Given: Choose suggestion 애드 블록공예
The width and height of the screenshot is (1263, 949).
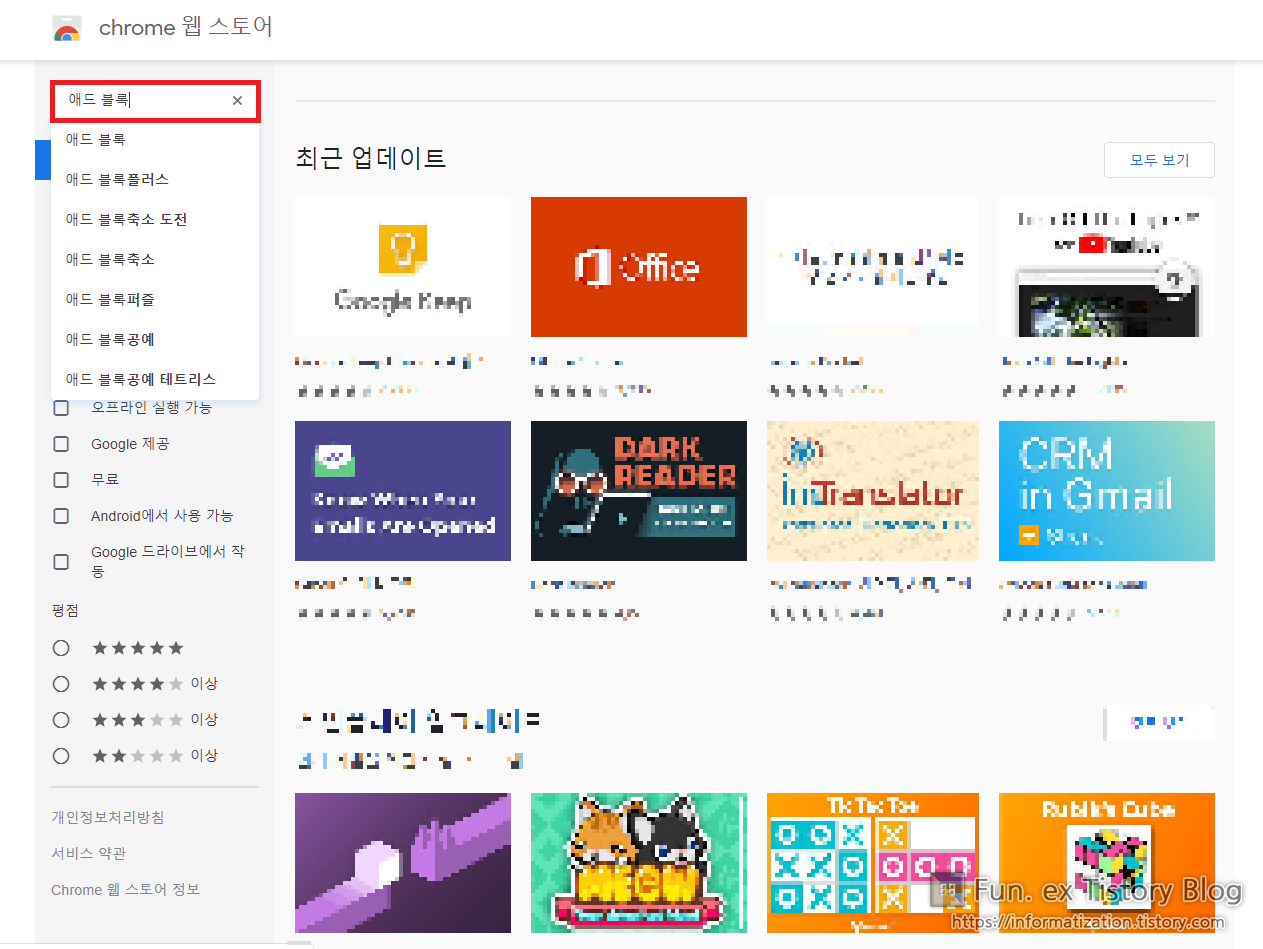Looking at the screenshot, I should pyautogui.click(x=155, y=340).
